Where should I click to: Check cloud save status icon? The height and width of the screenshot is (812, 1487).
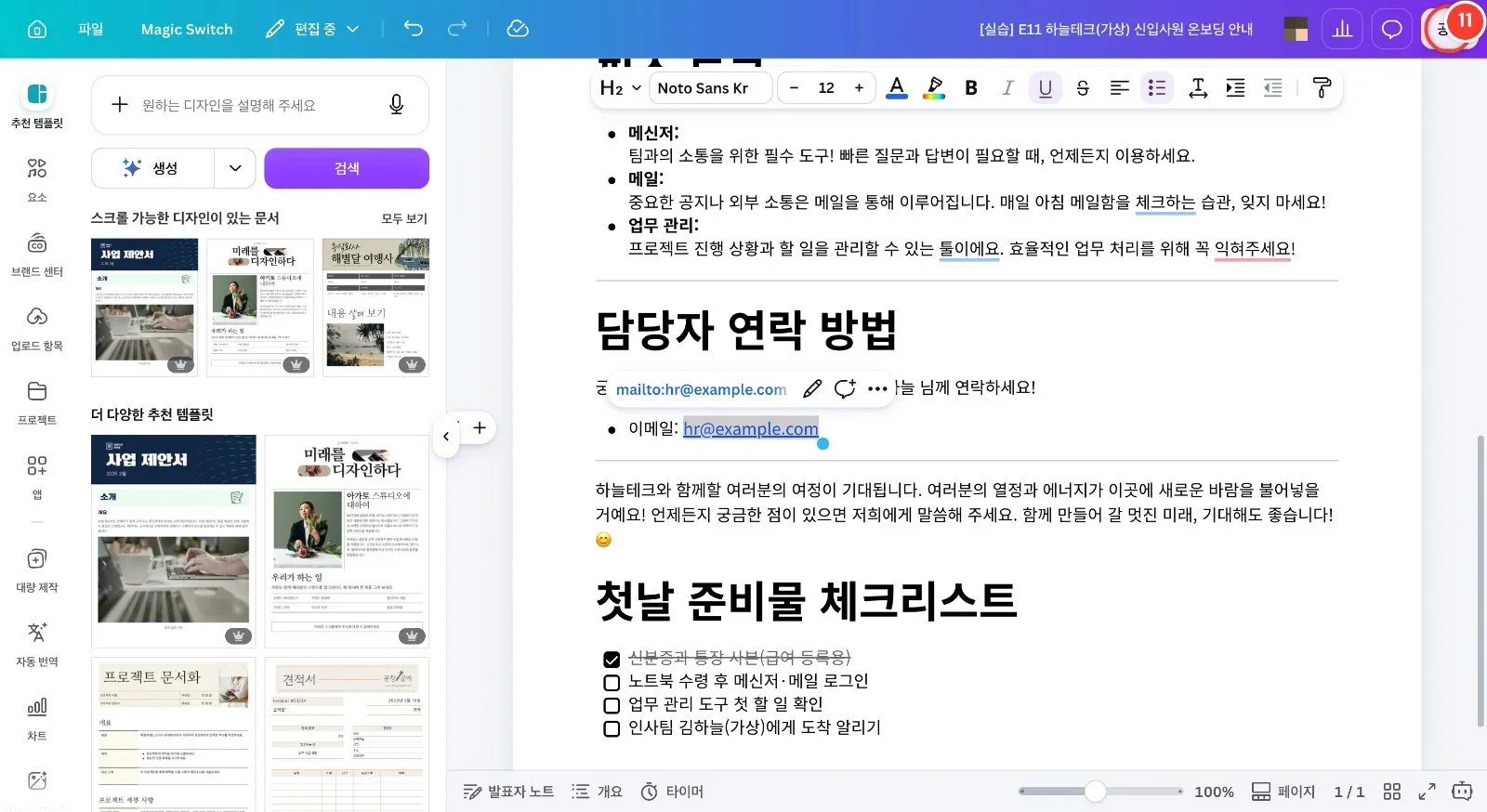[518, 29]
